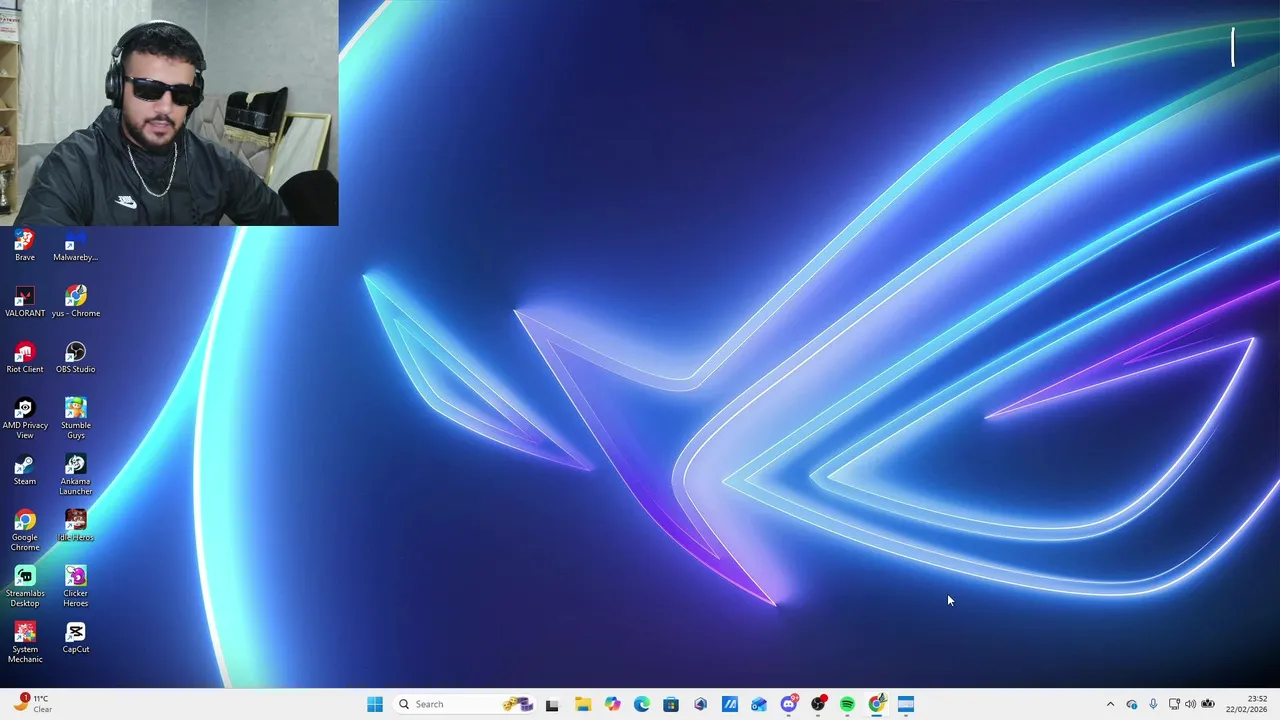
Task: Show hidden system tray icons
Action: tap(1110, 704)
